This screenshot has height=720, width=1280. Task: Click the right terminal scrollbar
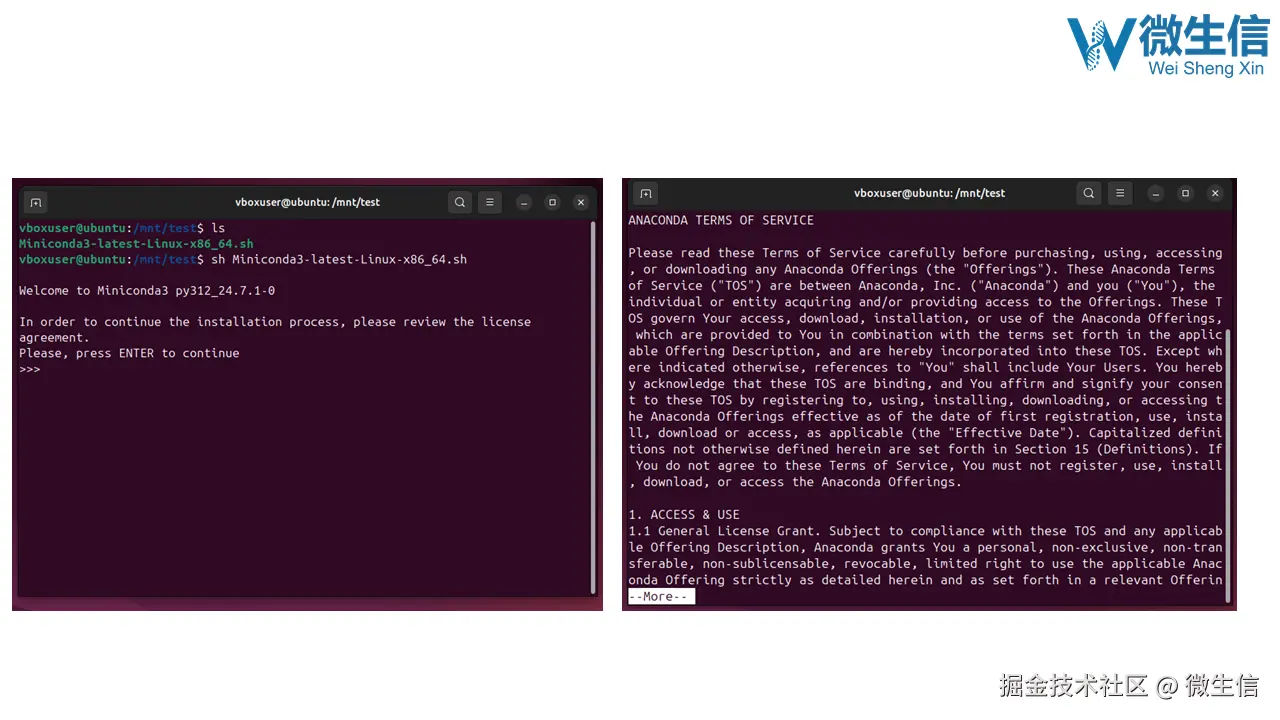pos(1227,465)
